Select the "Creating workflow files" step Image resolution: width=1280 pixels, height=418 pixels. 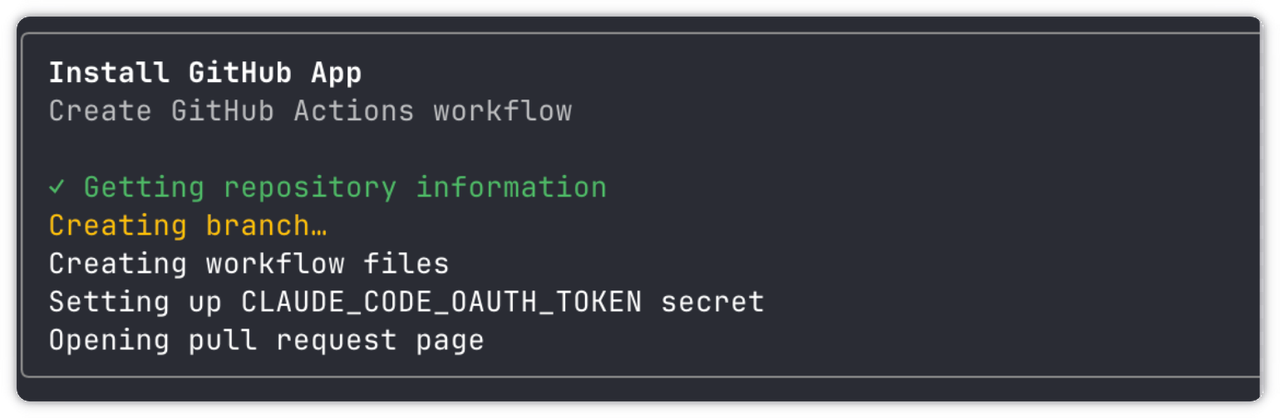click(x=249, y=264)
